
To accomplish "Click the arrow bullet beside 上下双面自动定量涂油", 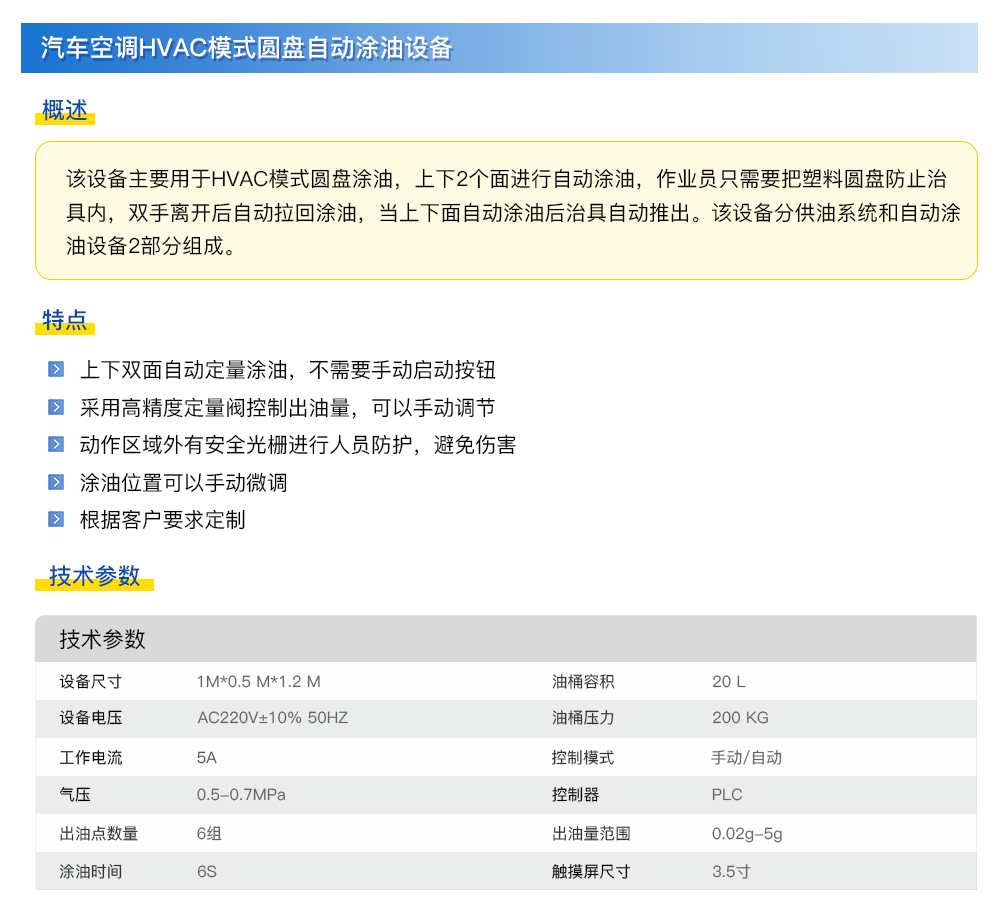I will (56, 370).
